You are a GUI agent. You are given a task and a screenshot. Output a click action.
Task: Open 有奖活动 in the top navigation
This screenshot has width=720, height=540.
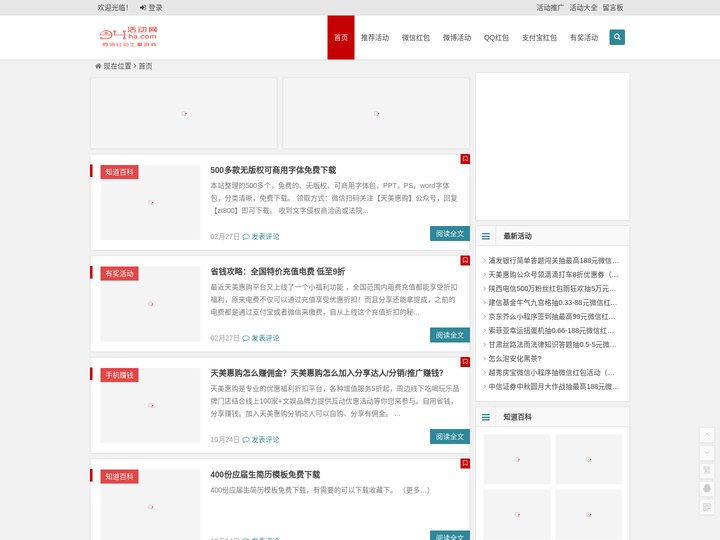(x=584, y=38)
